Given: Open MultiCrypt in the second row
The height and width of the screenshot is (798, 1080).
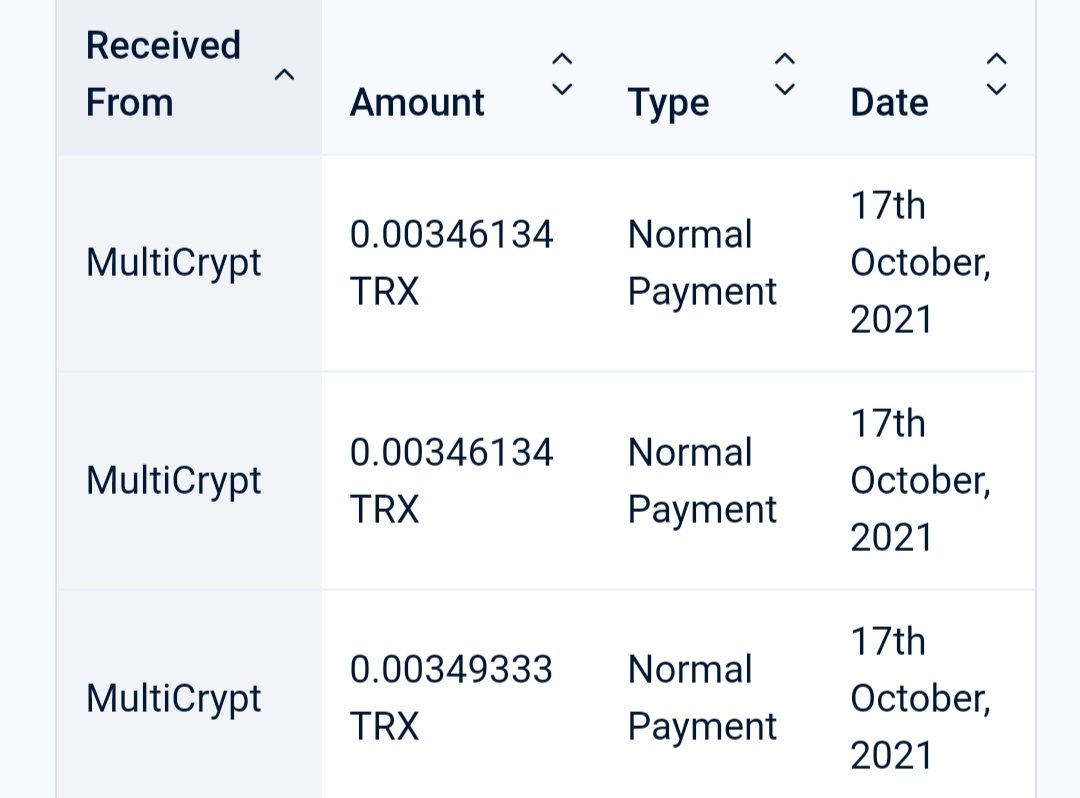Looking at the screenshot, I should (174, 481).
